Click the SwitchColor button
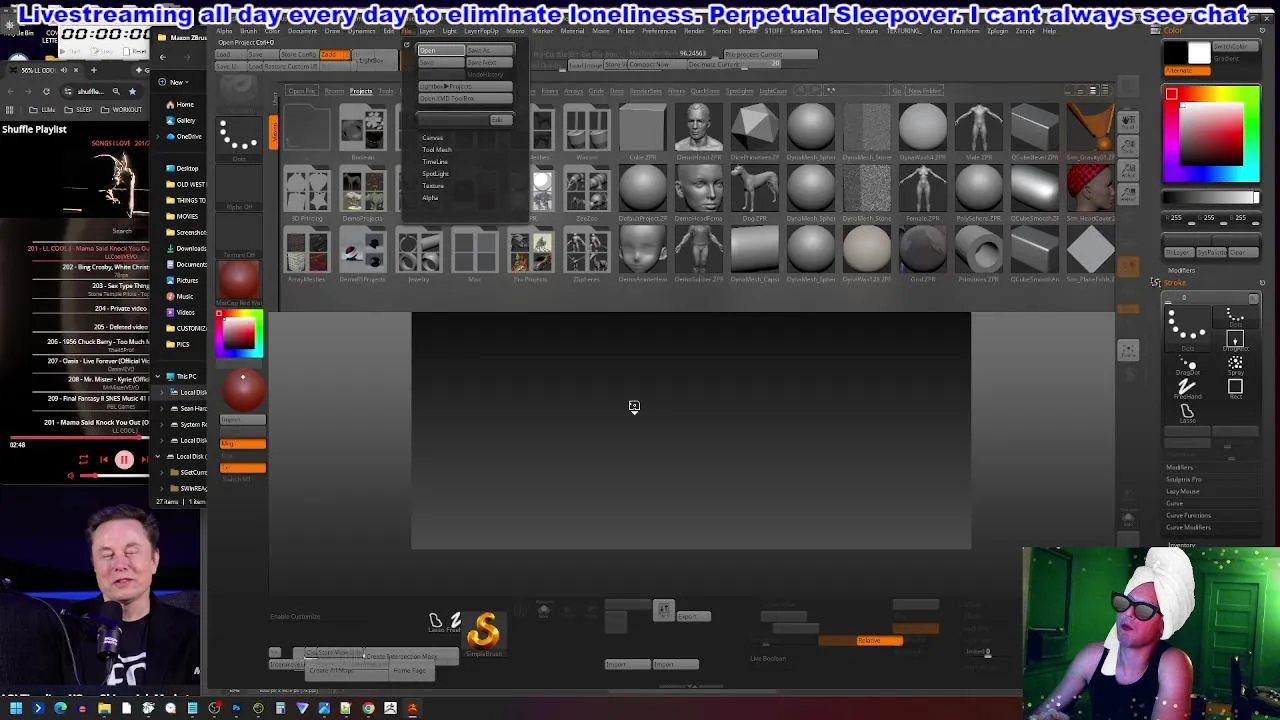This screenshot has height=720, width=1280. pyautogui.click(x=1230, y=47)
